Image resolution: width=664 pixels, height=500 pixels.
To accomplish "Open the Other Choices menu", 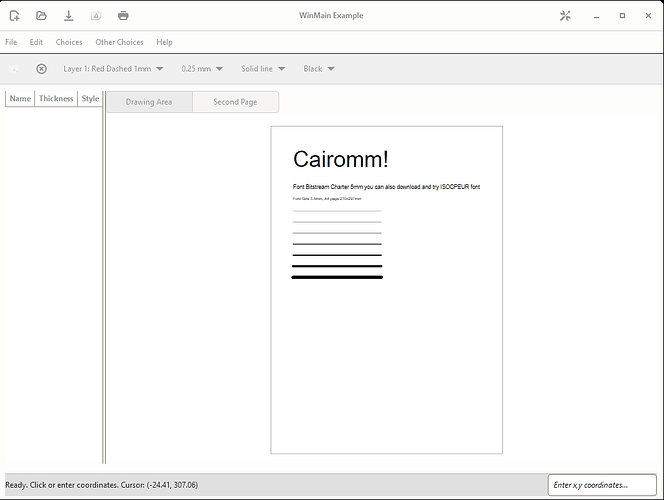I will coord(119,42).
